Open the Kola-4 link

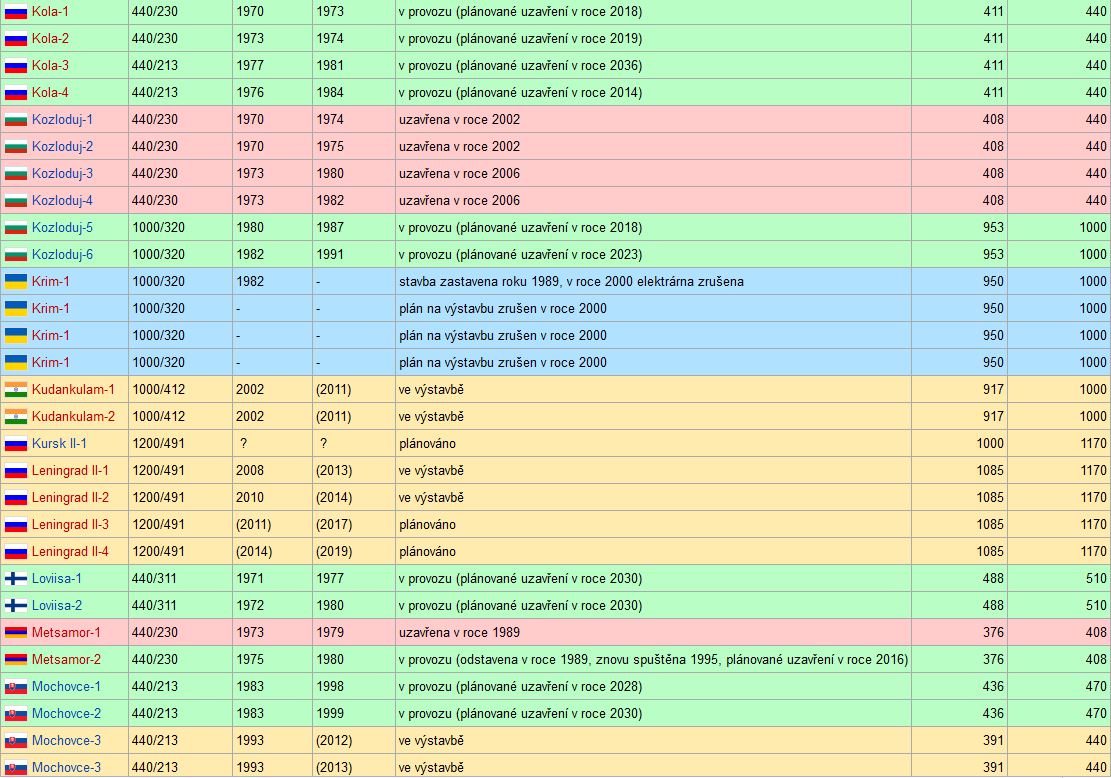[x=50, y=93]
